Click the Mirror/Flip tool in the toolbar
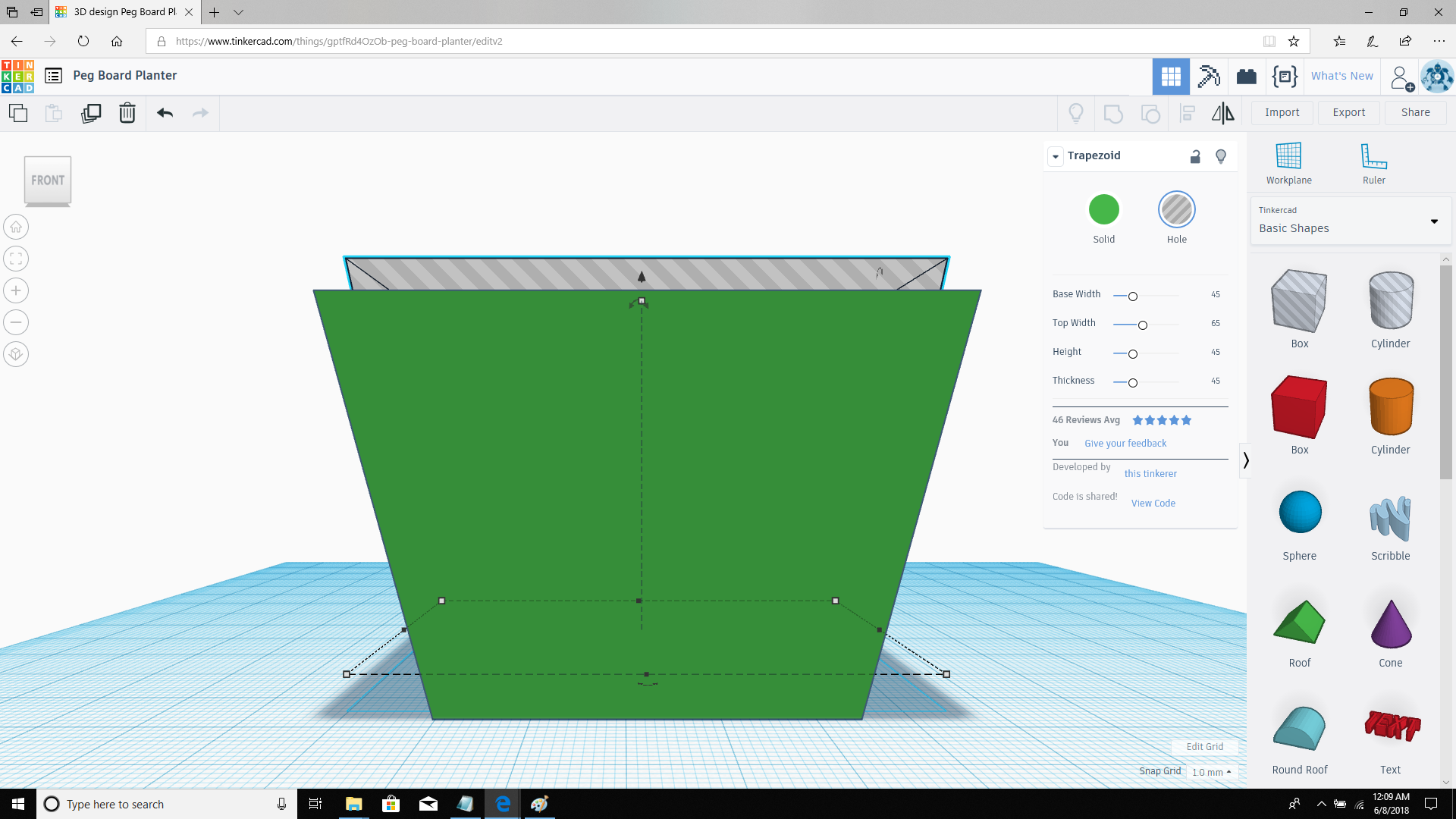 [x=1222, y=113]
